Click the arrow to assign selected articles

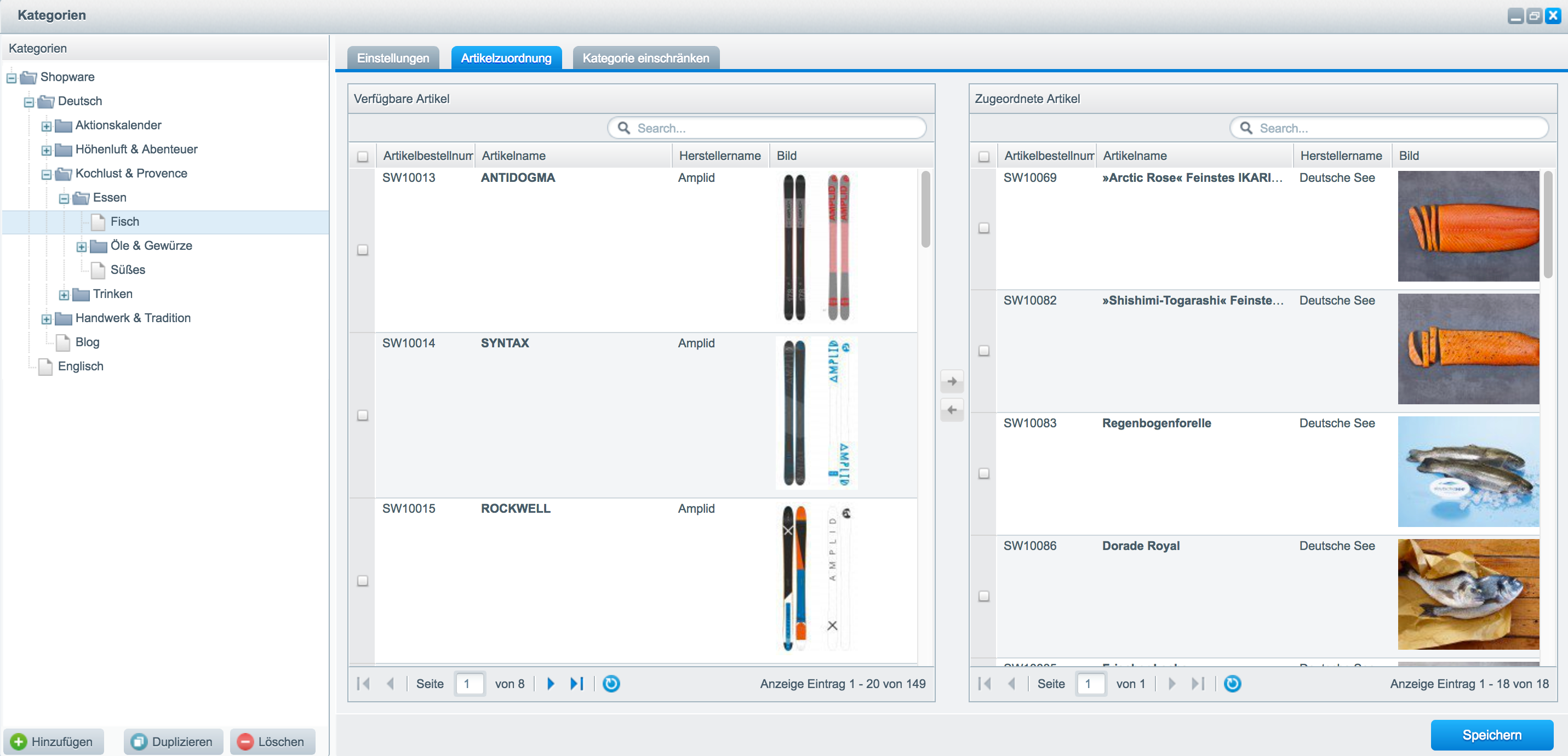pos(952,382)
